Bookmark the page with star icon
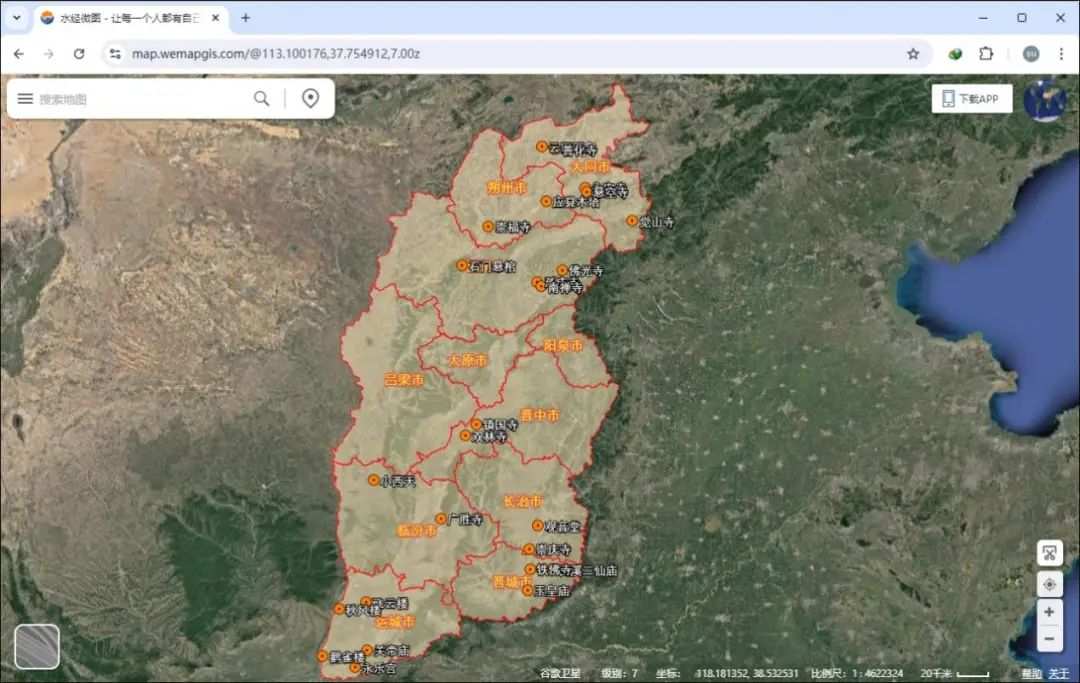 [913, 54]
